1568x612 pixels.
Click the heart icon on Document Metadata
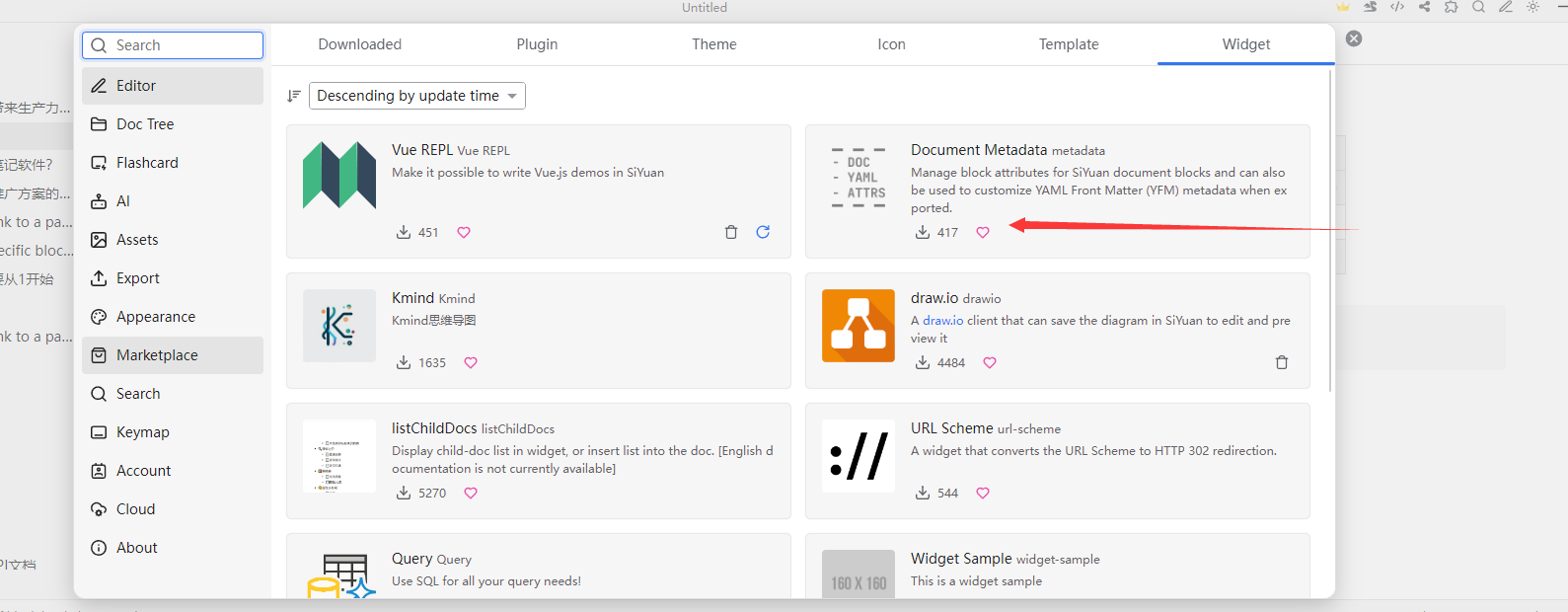point(983,232)
